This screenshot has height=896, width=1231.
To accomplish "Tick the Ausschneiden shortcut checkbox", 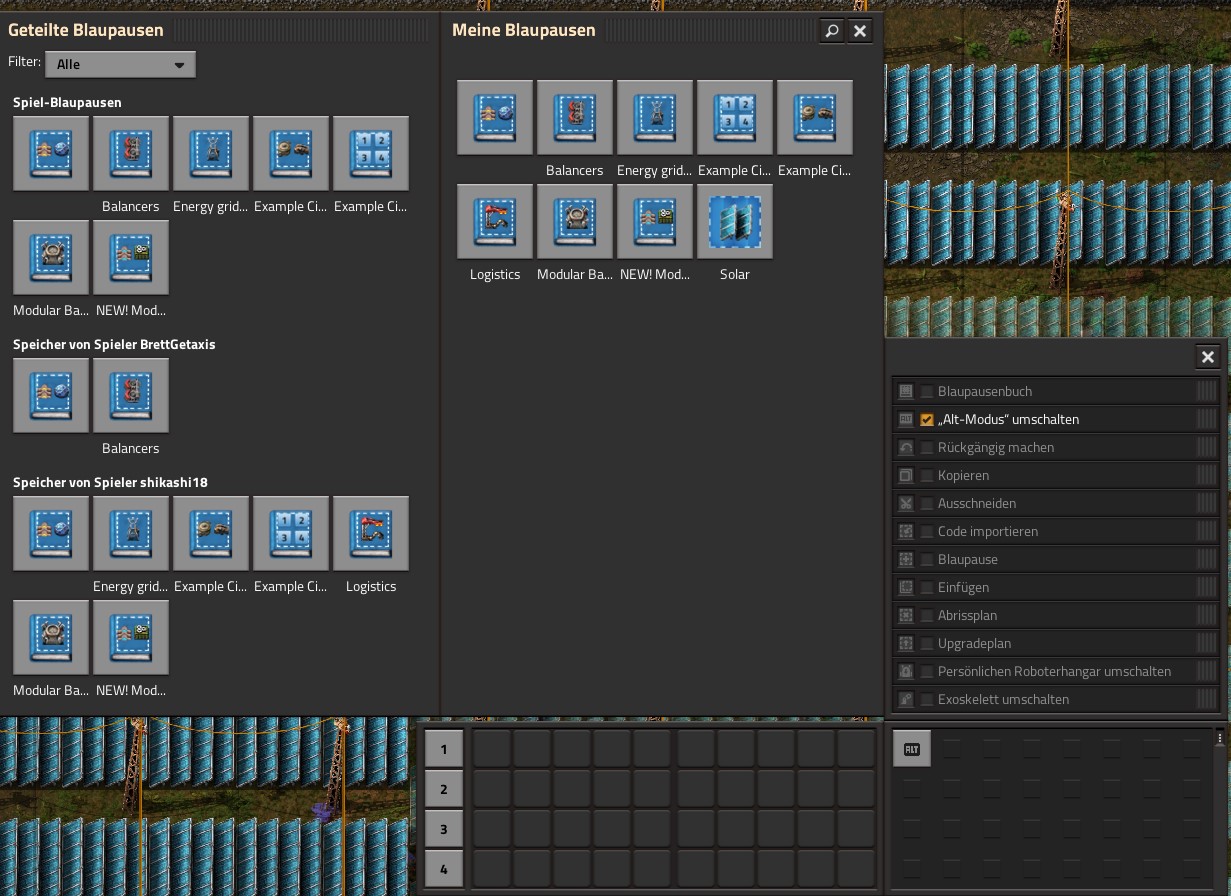I will coord(927,504).
